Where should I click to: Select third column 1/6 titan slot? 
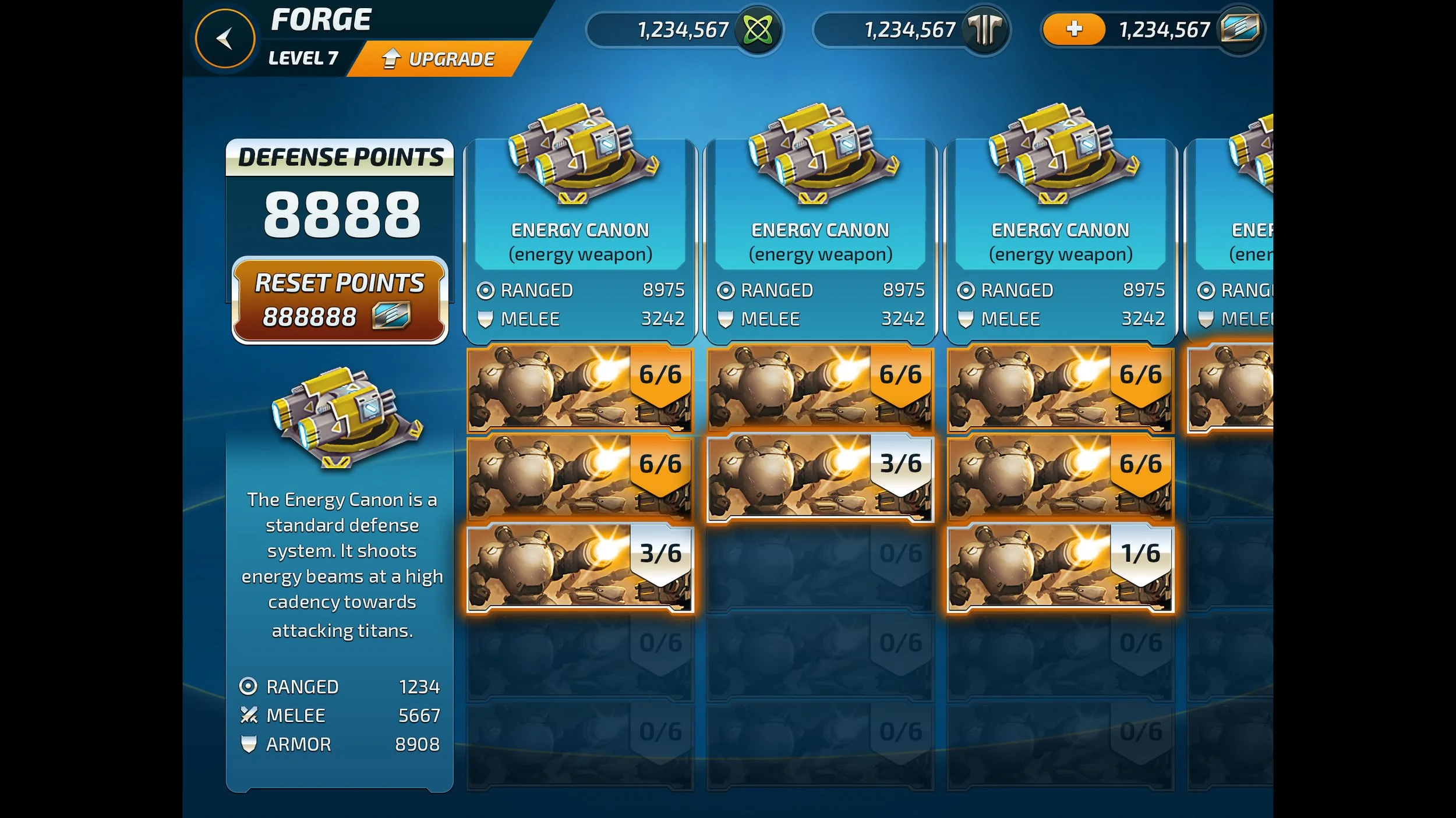point(1061,568)
